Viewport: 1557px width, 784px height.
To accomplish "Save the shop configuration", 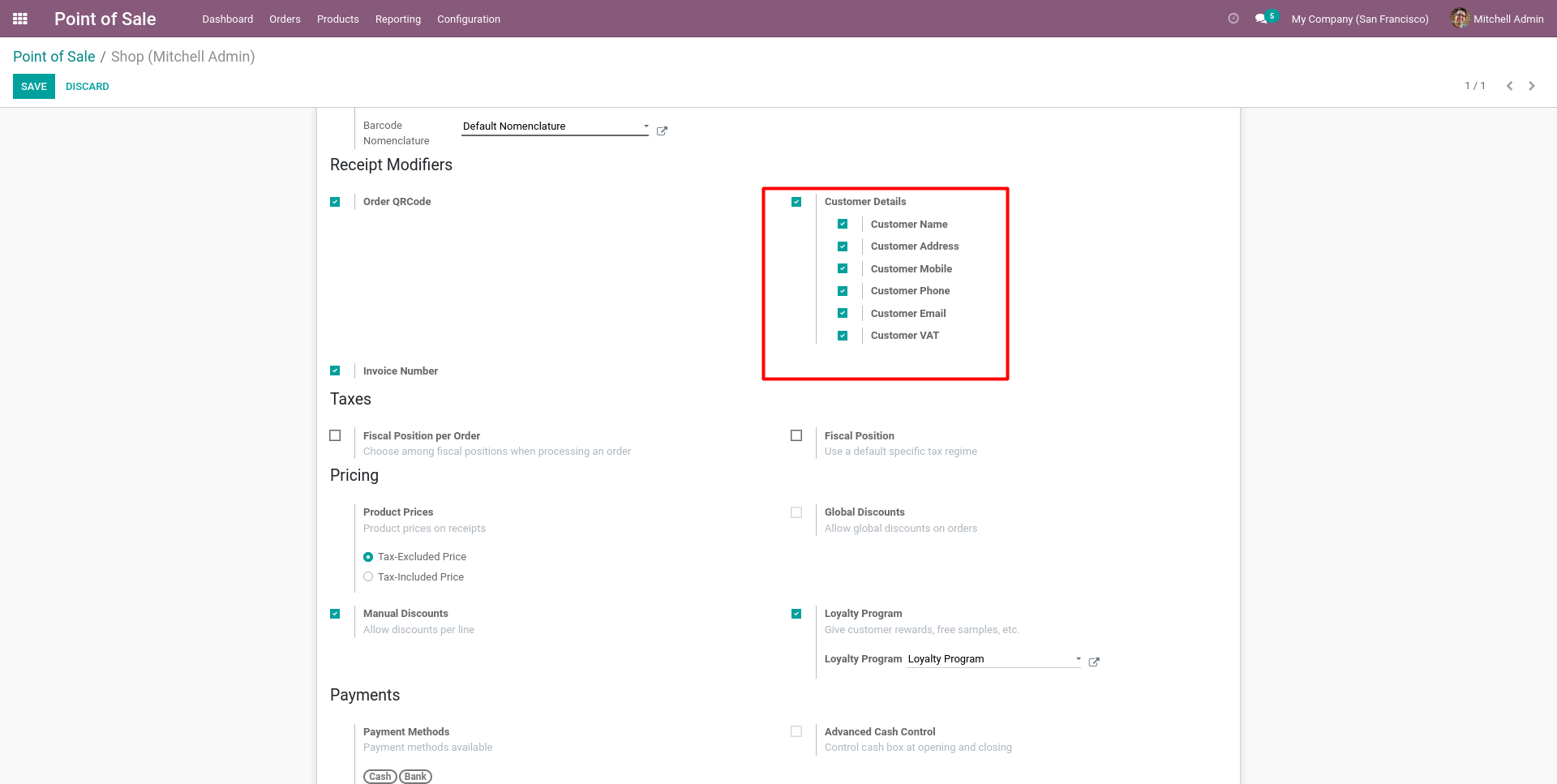I will coord(34,87).
